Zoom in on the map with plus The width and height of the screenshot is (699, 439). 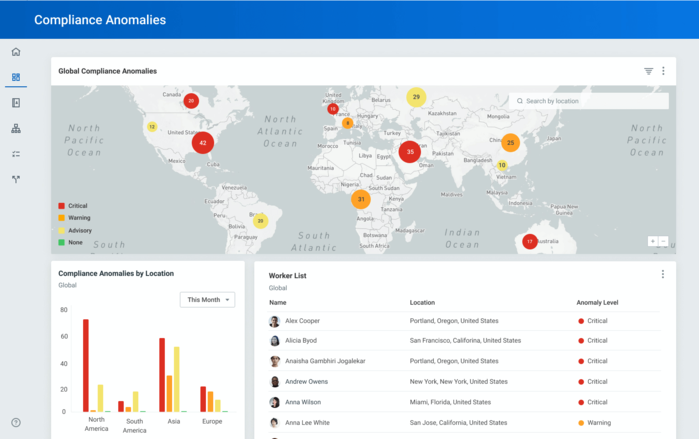pyautogui.click(x=653, y=241)
